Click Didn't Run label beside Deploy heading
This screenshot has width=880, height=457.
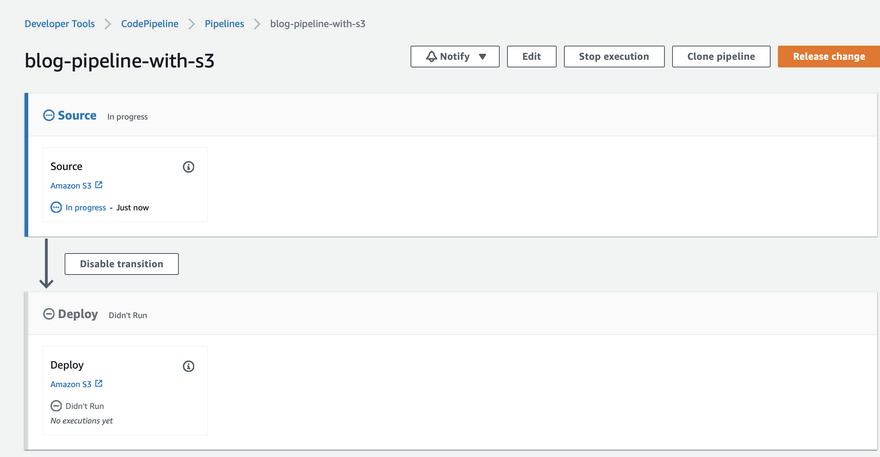tap(128, 316)
